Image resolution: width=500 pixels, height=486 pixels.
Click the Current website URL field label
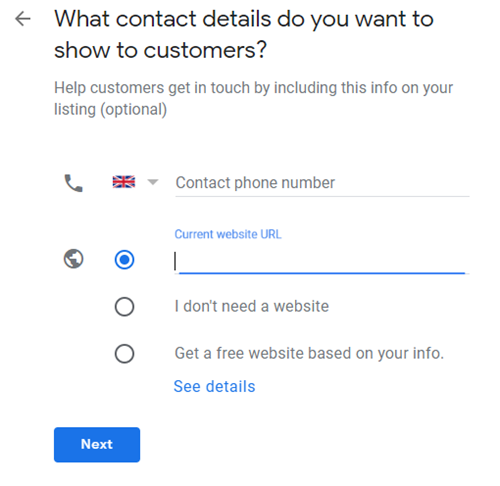pos(228,234)
